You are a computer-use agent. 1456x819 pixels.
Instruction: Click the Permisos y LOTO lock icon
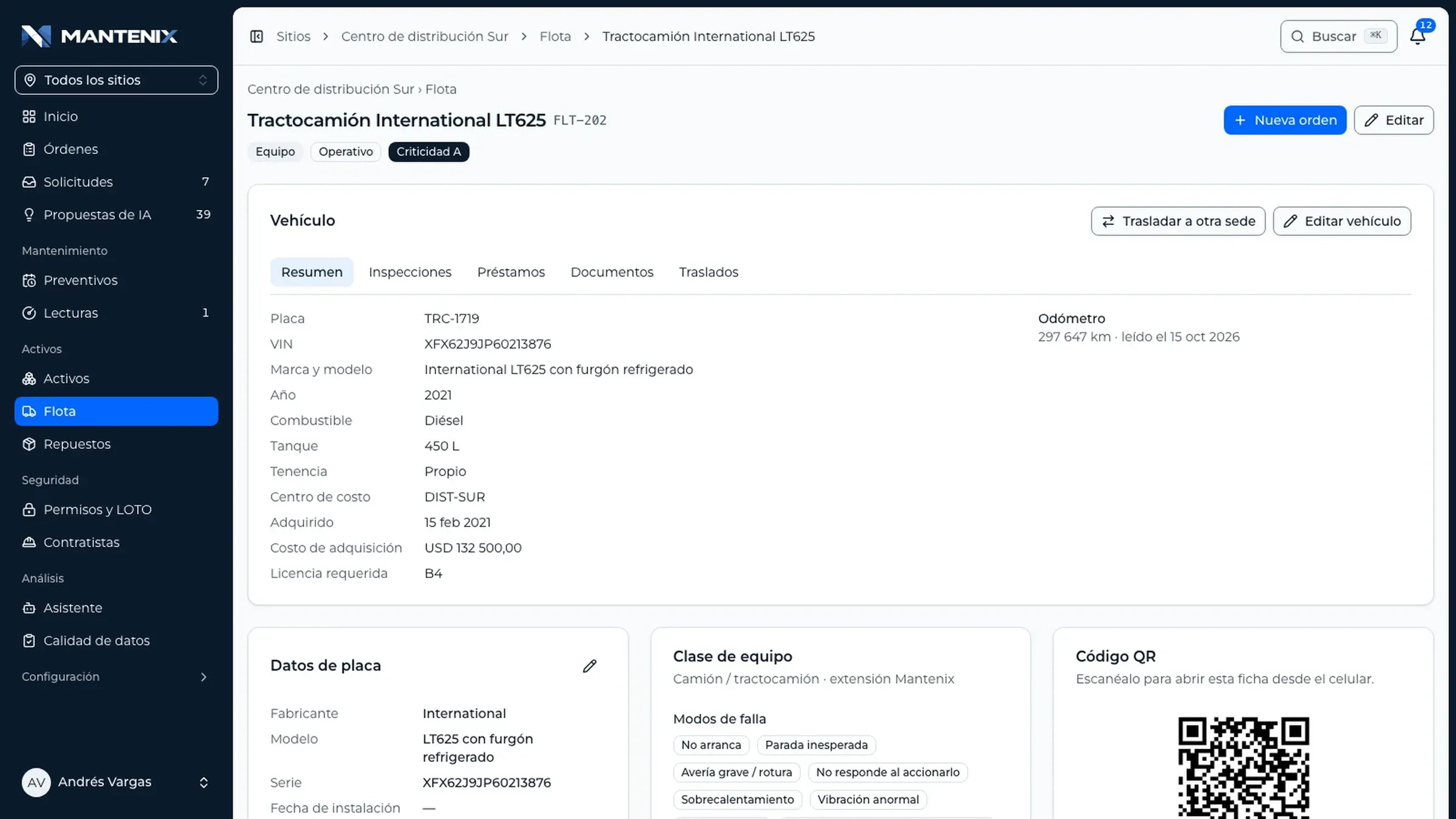pyautogui.click(x=29, y=510)
